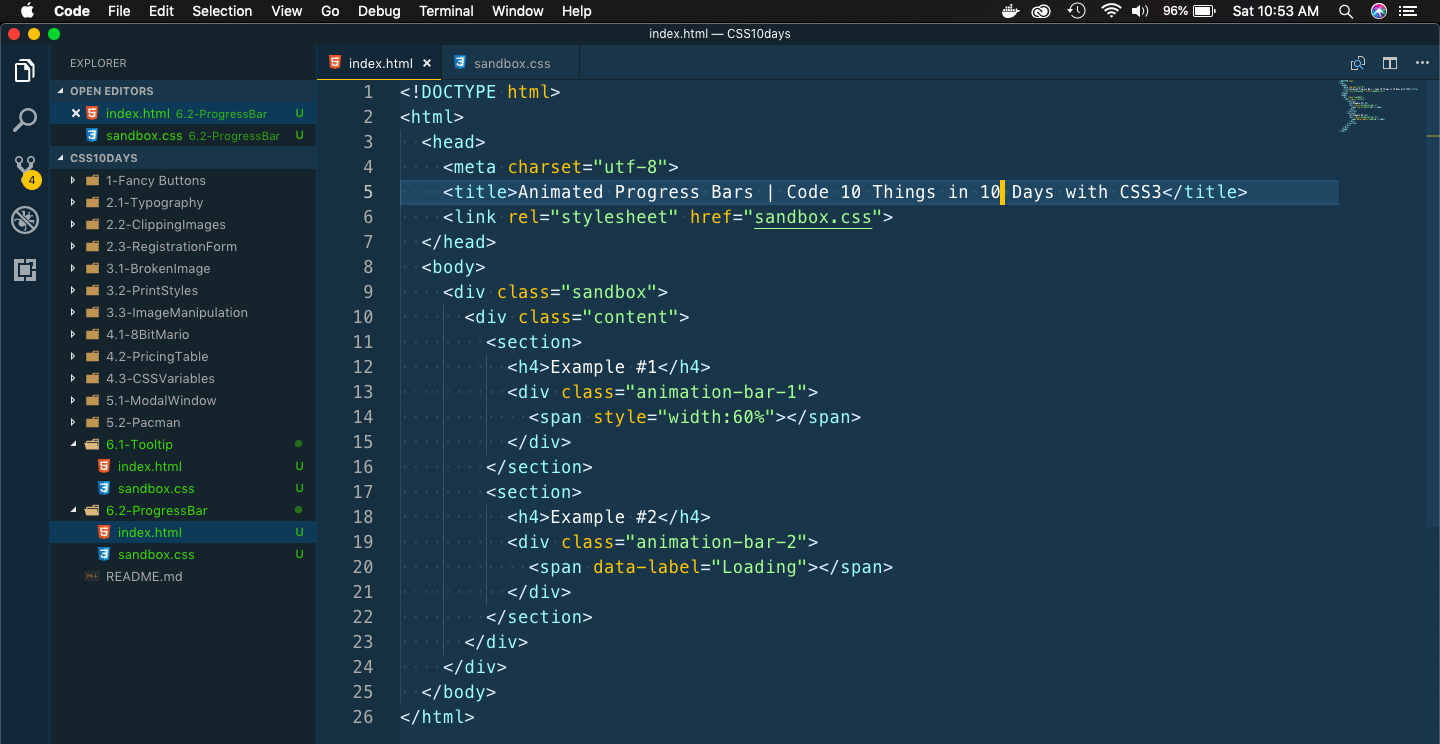The height and width of the screenshot is (744, 1440).
Task: Collapse the OPEN EDITORS section
Action: coord(183,91)
